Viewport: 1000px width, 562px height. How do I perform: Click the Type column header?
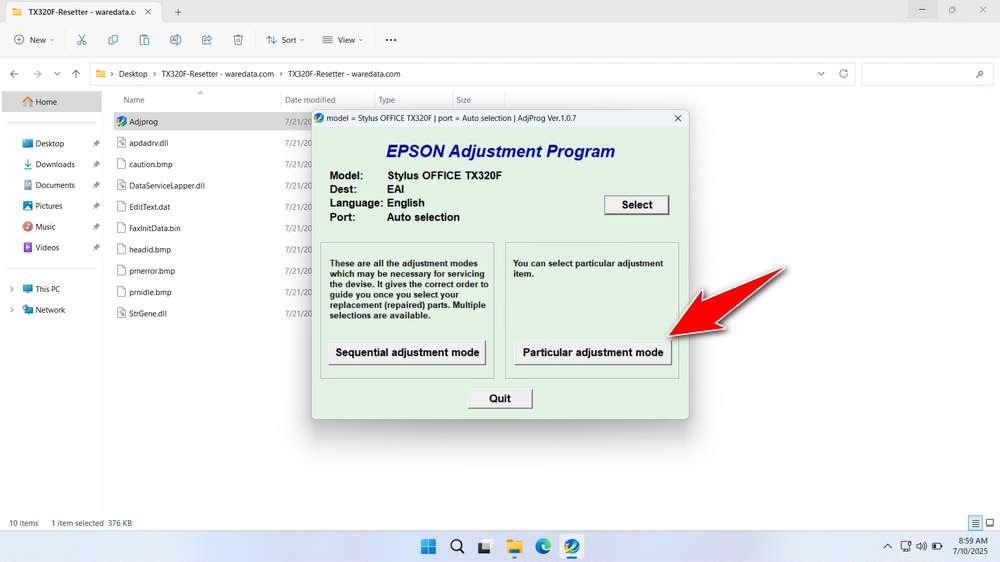386,100
